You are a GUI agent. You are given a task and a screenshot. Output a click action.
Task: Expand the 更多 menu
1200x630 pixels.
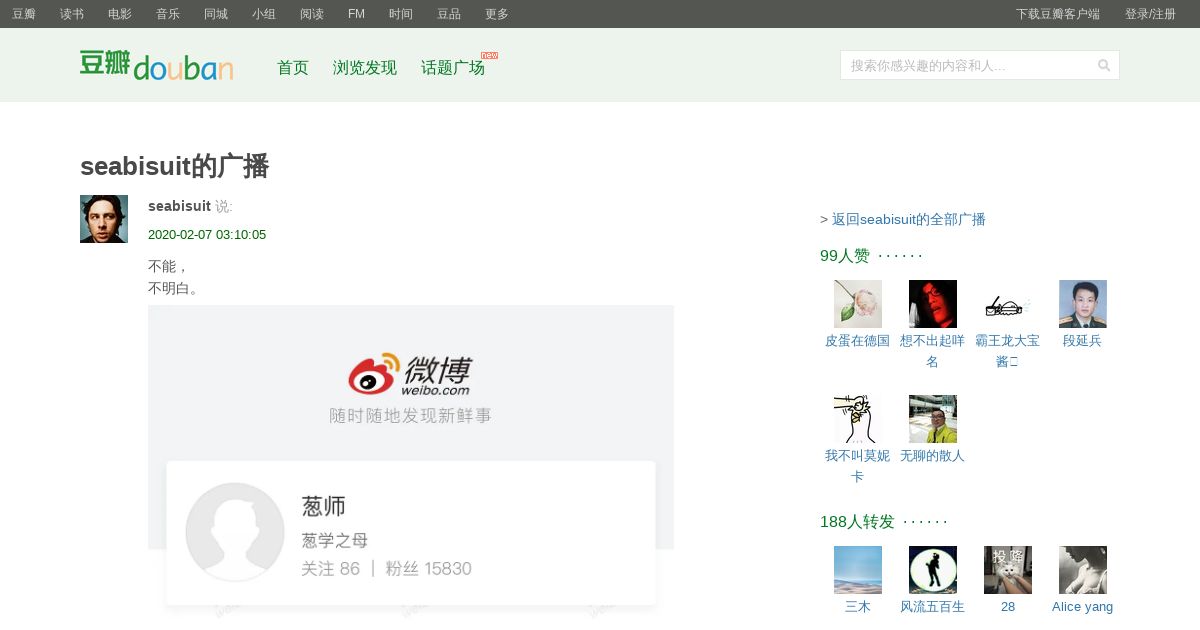(497, 14)
